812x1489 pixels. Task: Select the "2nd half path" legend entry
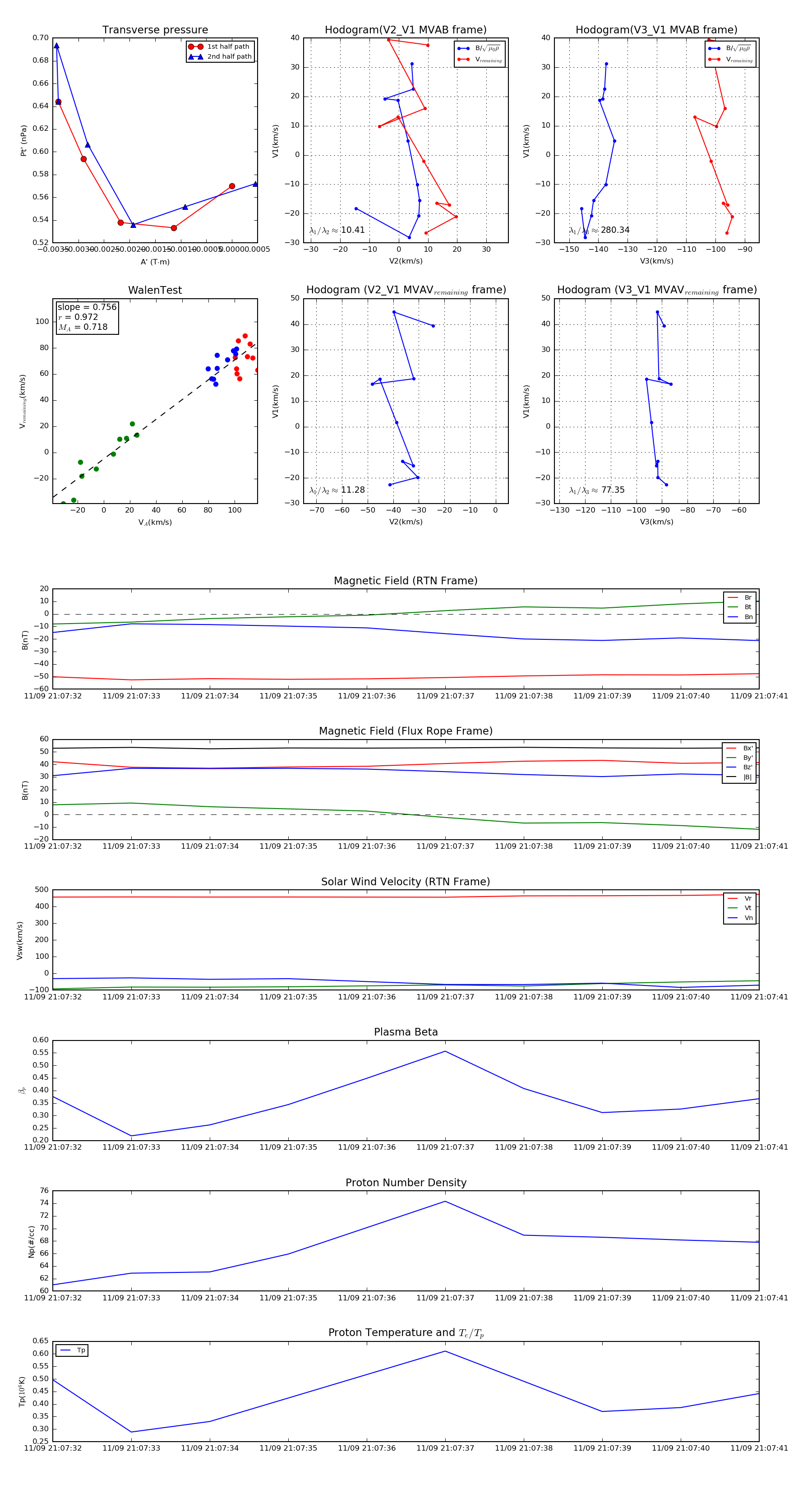click(x=220, y=57)
